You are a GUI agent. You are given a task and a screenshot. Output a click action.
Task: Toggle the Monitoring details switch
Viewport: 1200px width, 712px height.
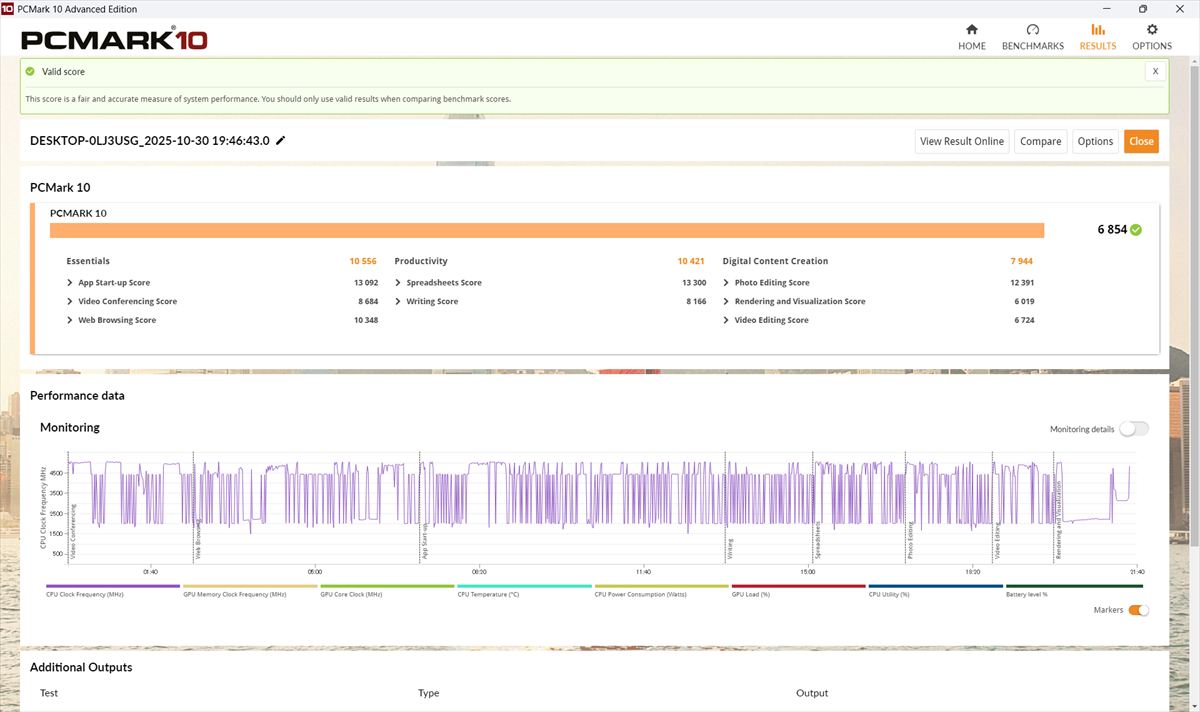coord(1134,429)
